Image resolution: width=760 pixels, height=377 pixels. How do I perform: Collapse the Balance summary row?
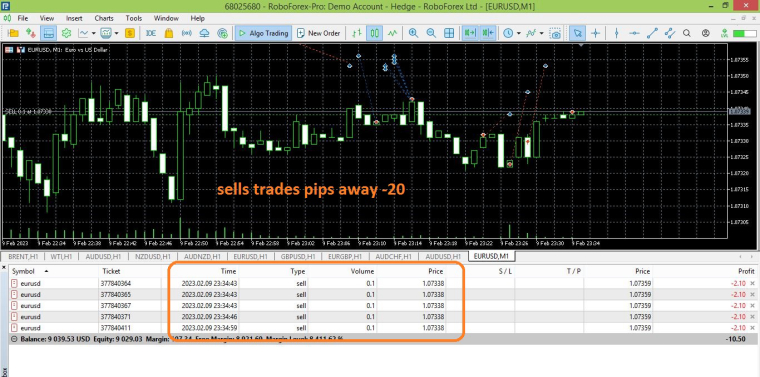point(14,339)
